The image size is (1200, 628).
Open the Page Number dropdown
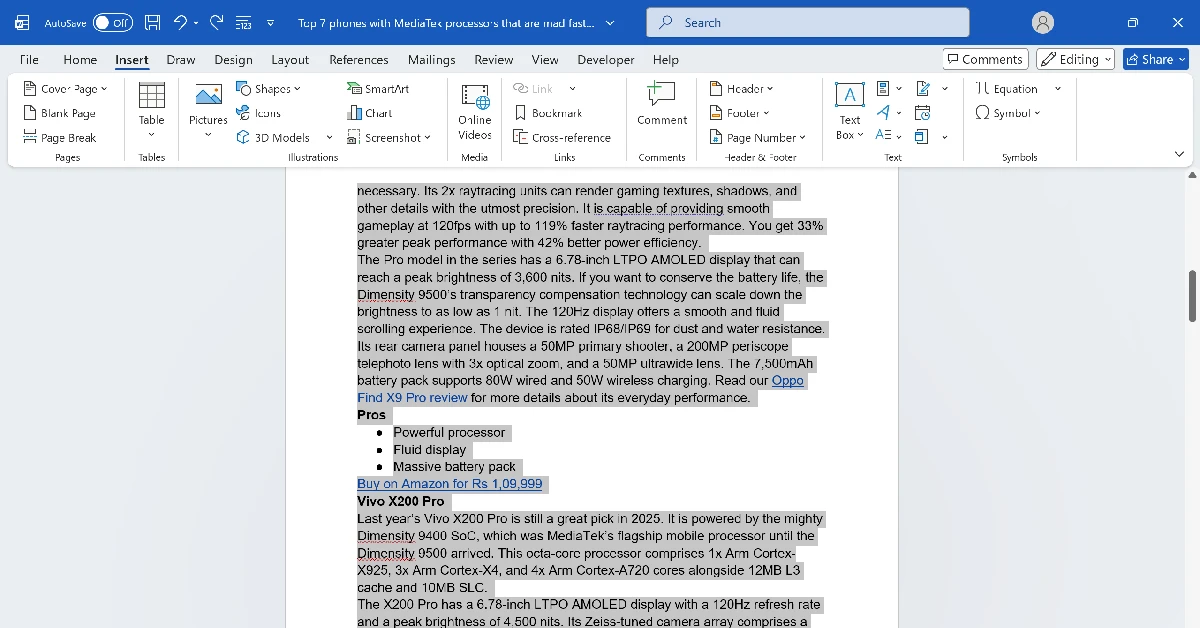[757, 138]
